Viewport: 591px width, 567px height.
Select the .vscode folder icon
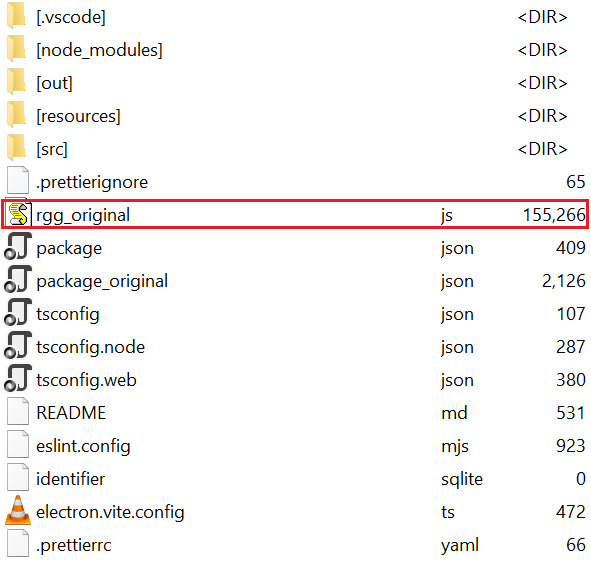pyautogui.click(x=16, y=16)
